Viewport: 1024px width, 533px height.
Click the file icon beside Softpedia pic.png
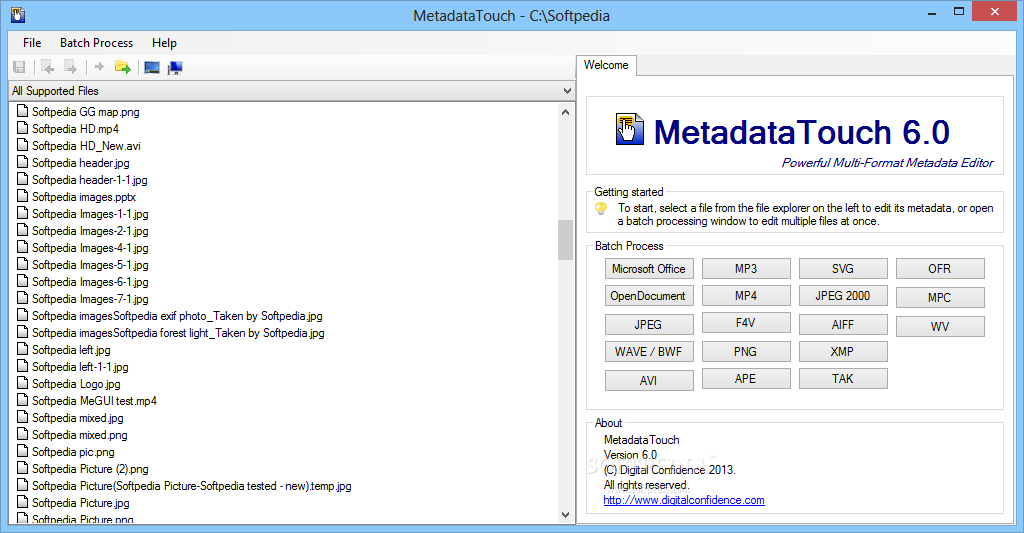(22, 451)
